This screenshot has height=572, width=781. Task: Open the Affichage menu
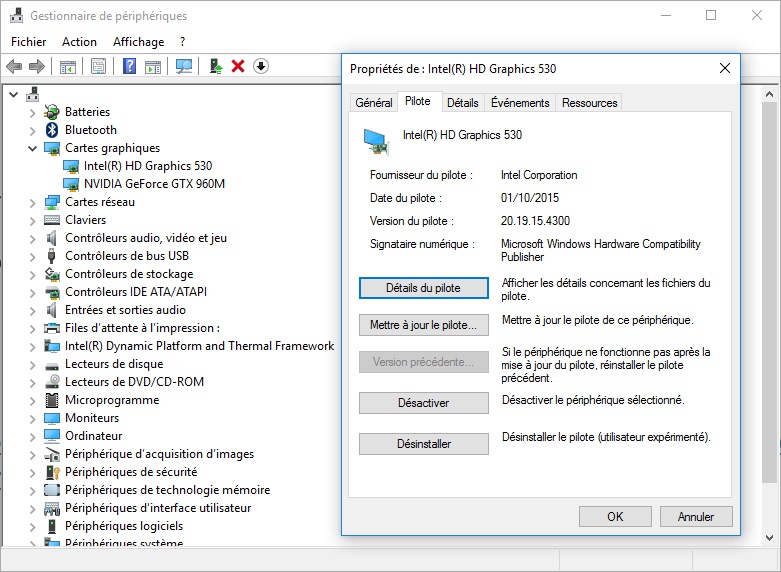click(138, 42)
